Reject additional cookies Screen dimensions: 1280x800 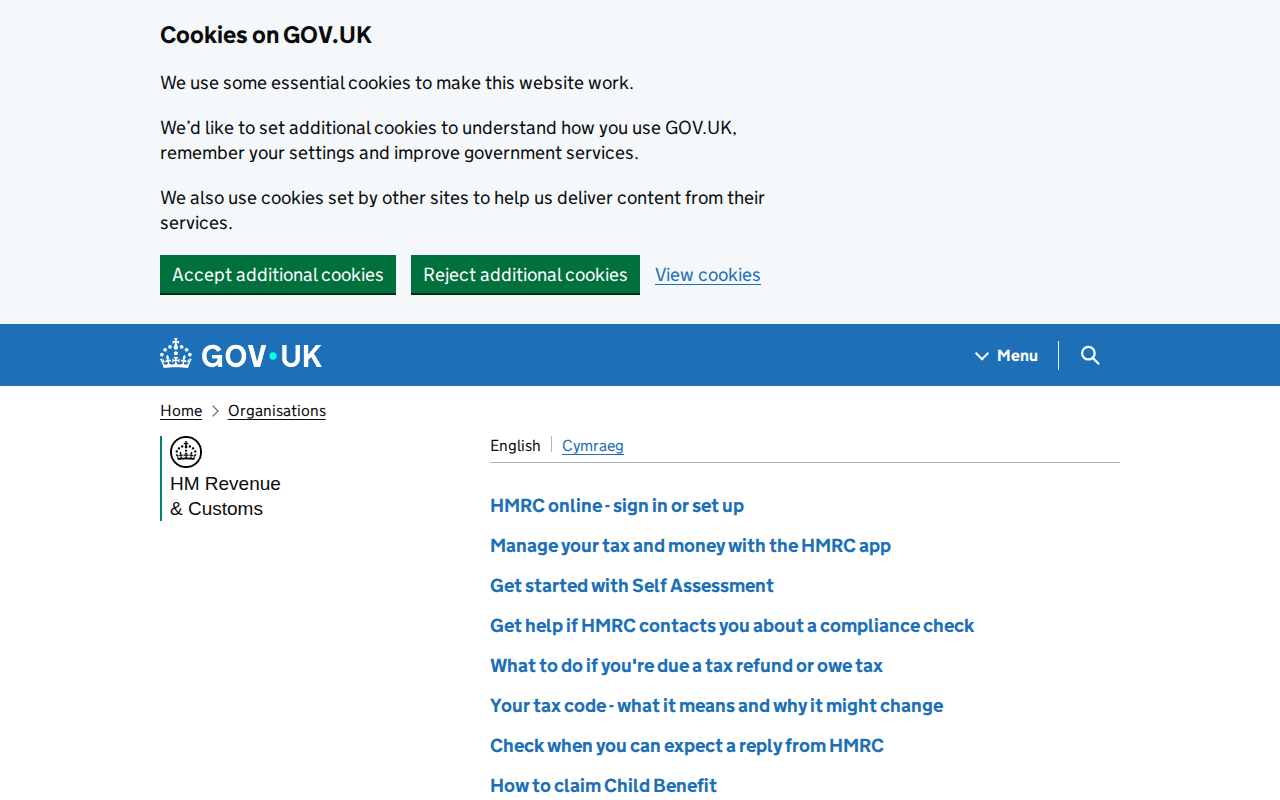click(x=525, y=274)
